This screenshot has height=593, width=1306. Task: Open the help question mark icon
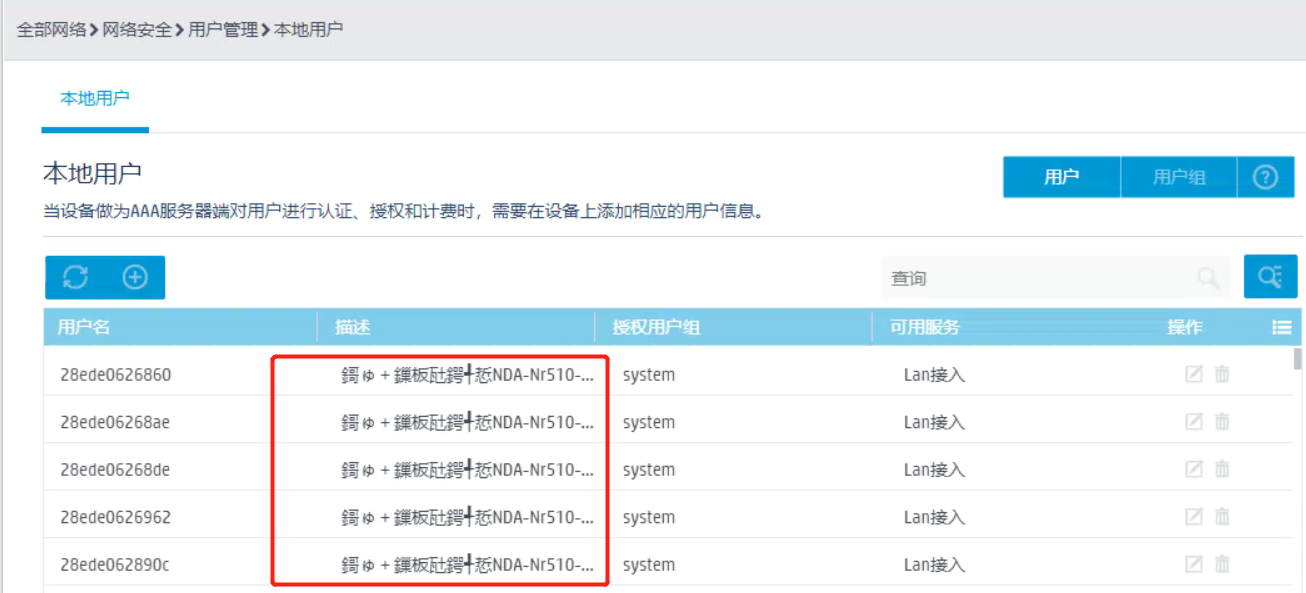[x=1265, y=178]
